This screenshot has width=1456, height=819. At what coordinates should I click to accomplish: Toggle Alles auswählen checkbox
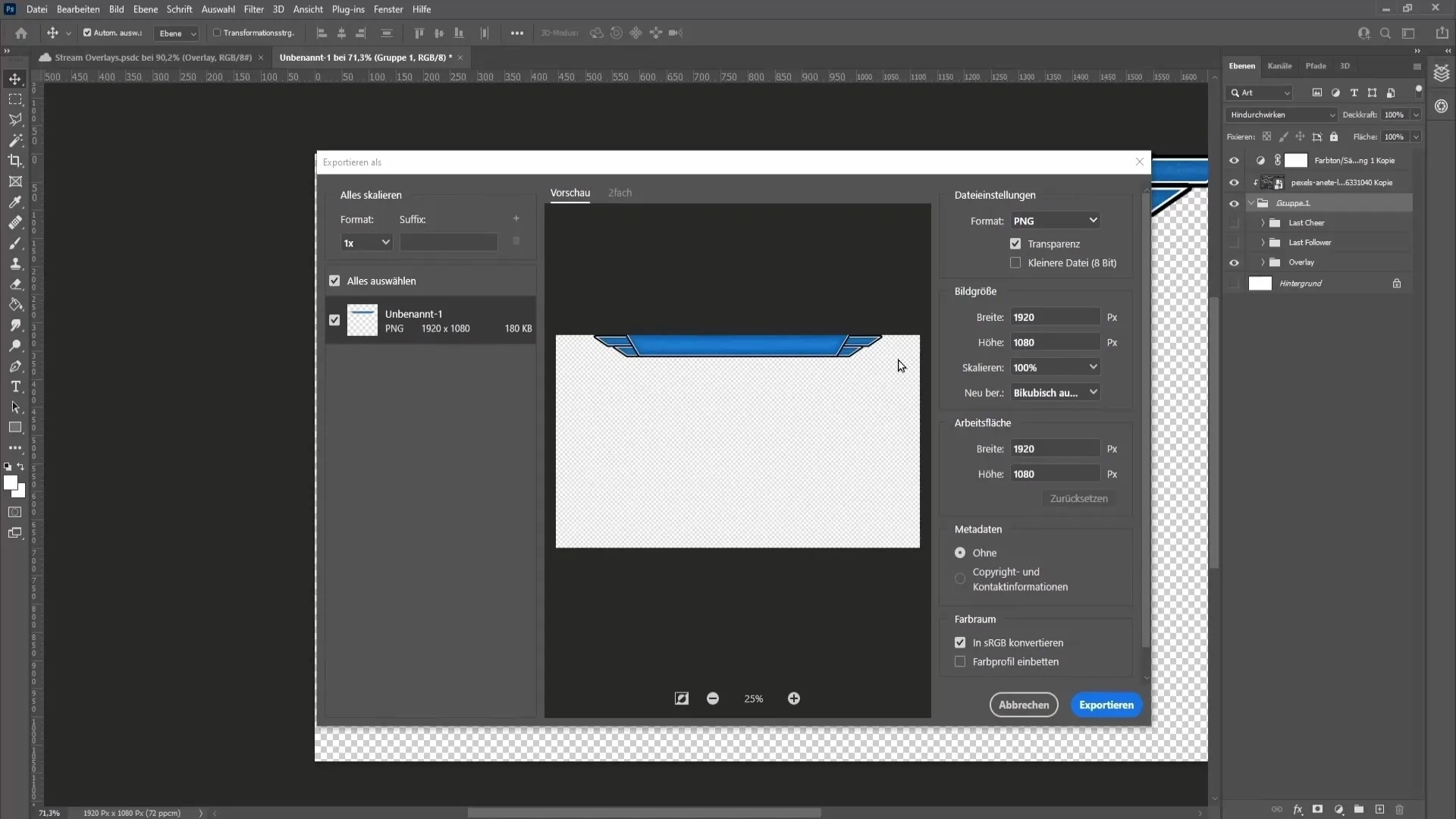(334, 281)
